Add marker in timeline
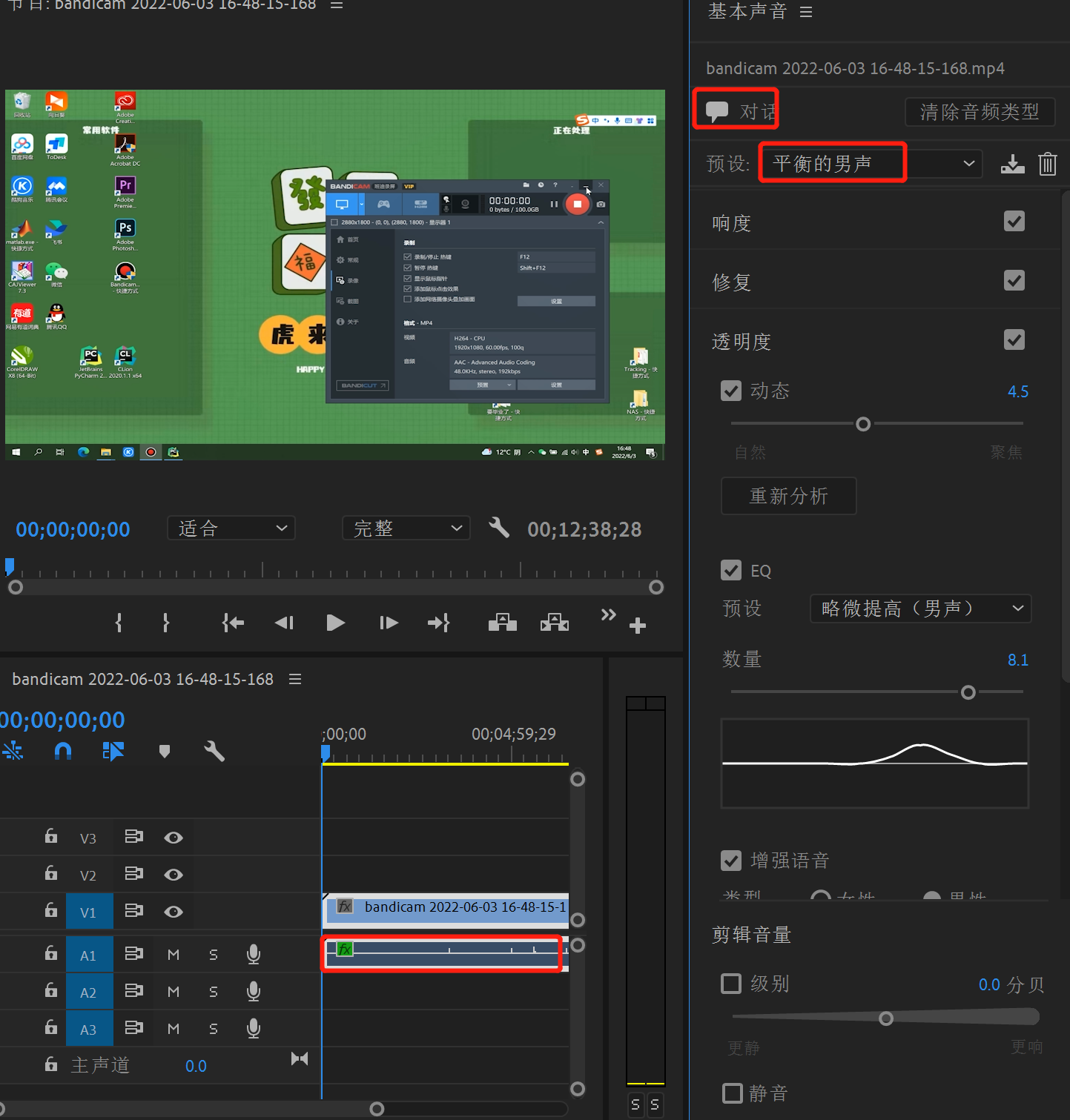Image resolution: width=1070 pixels, height=1120 pixels. click(165, 752)
